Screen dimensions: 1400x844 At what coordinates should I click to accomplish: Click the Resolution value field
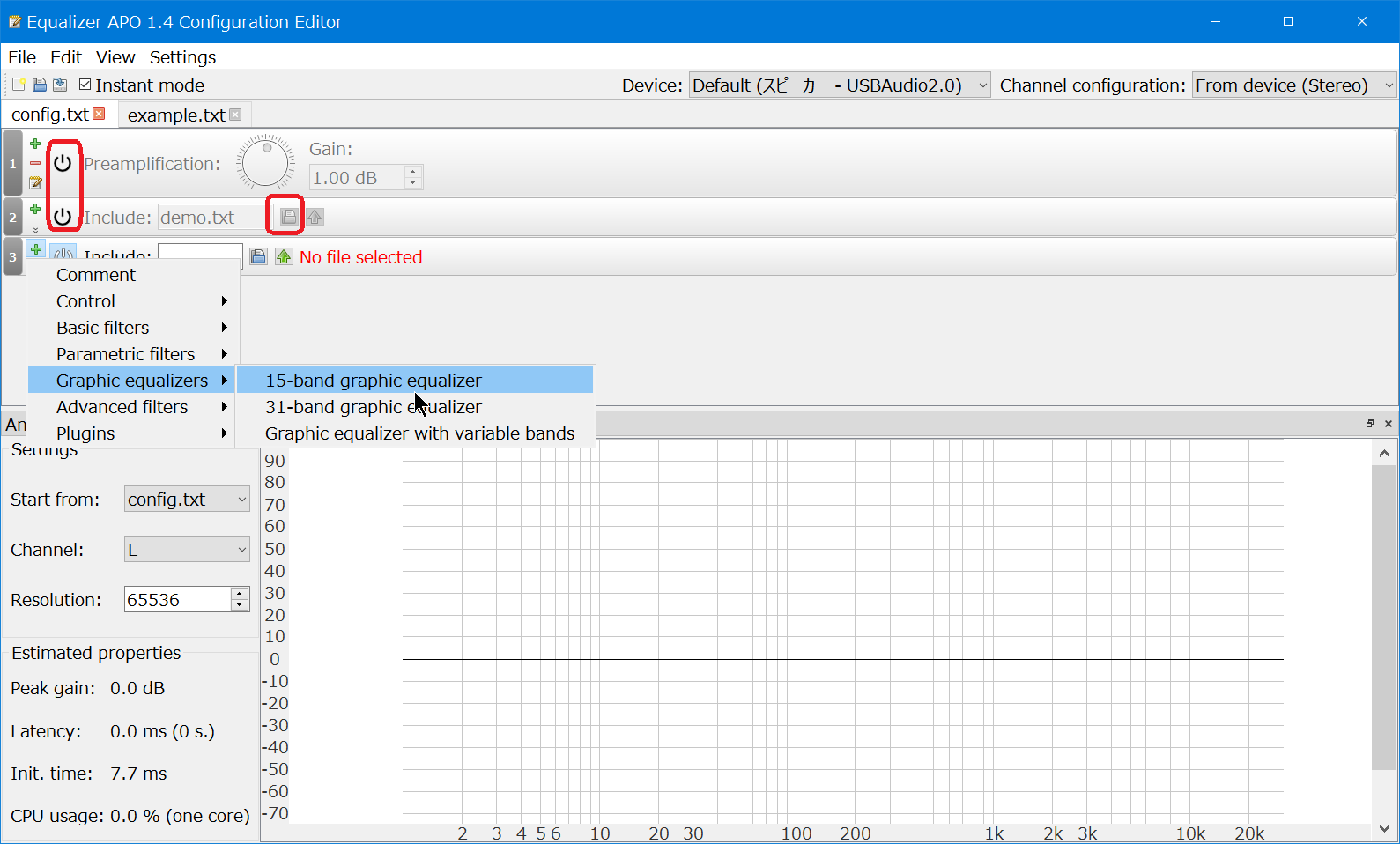(x=177, y=600)
